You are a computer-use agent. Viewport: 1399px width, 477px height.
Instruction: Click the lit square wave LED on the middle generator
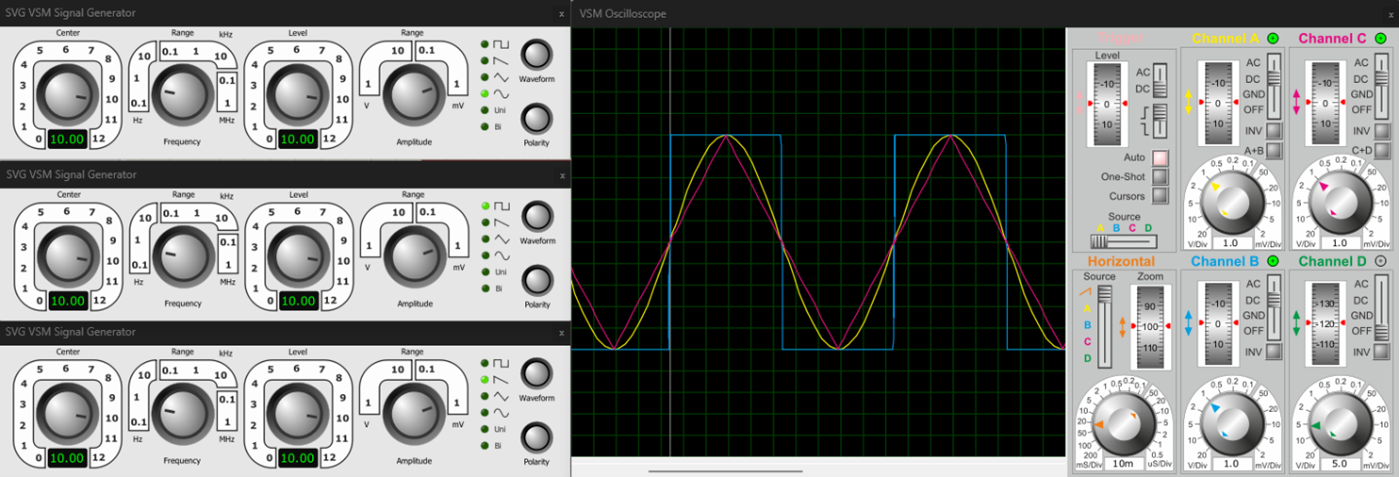485,206
